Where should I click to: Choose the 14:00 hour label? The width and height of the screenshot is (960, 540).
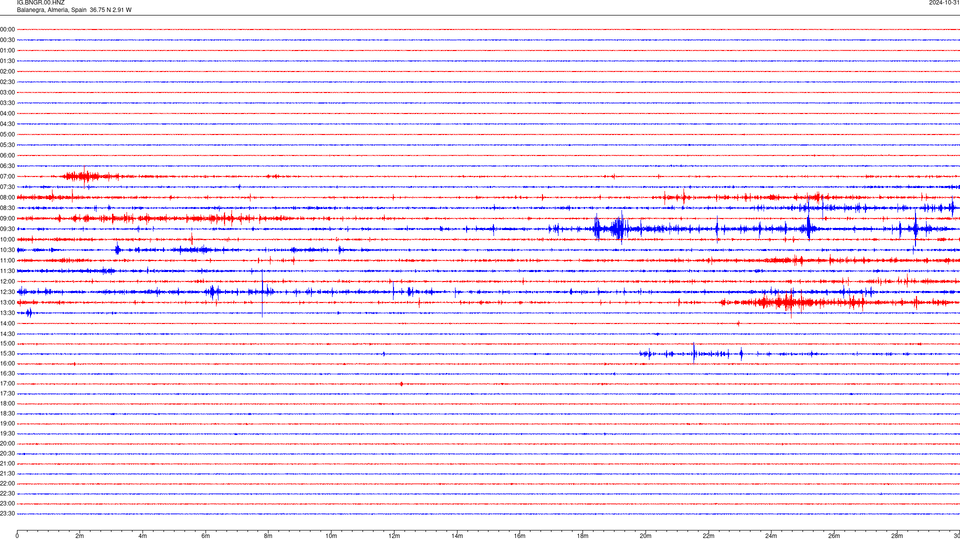click(x=7, y=323)
